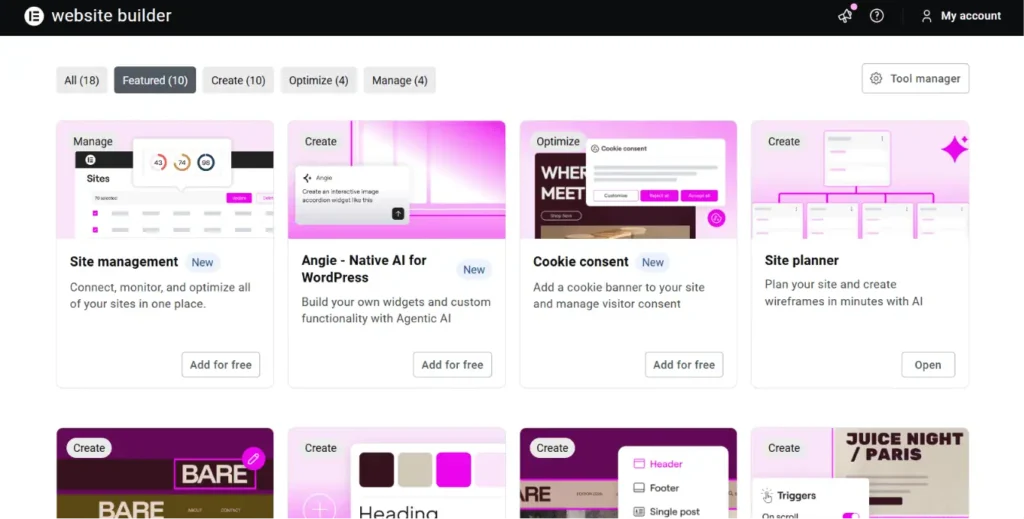Click the Create tag on Angie card

(x=321, y=141)
